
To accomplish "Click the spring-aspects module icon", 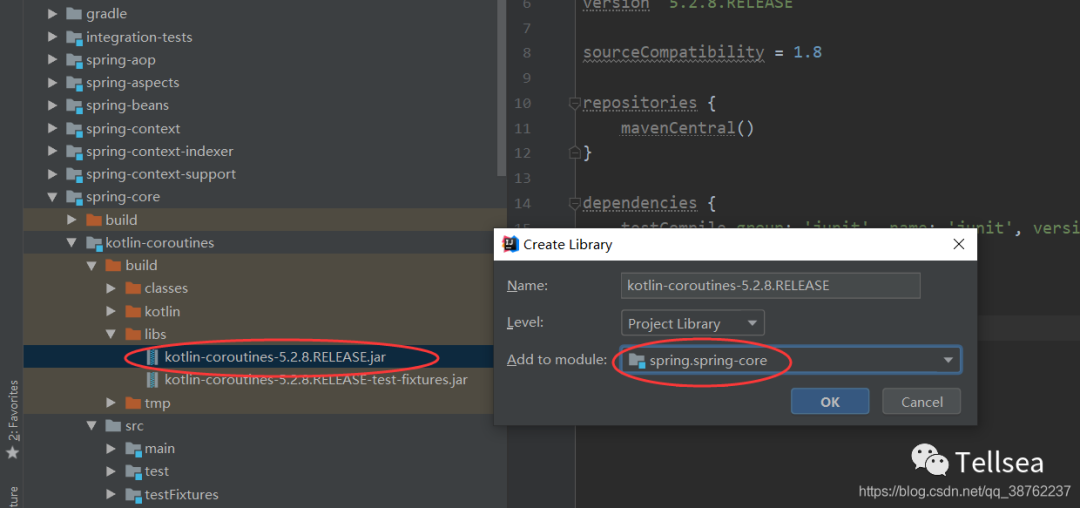I will click(x=74, y=83).
